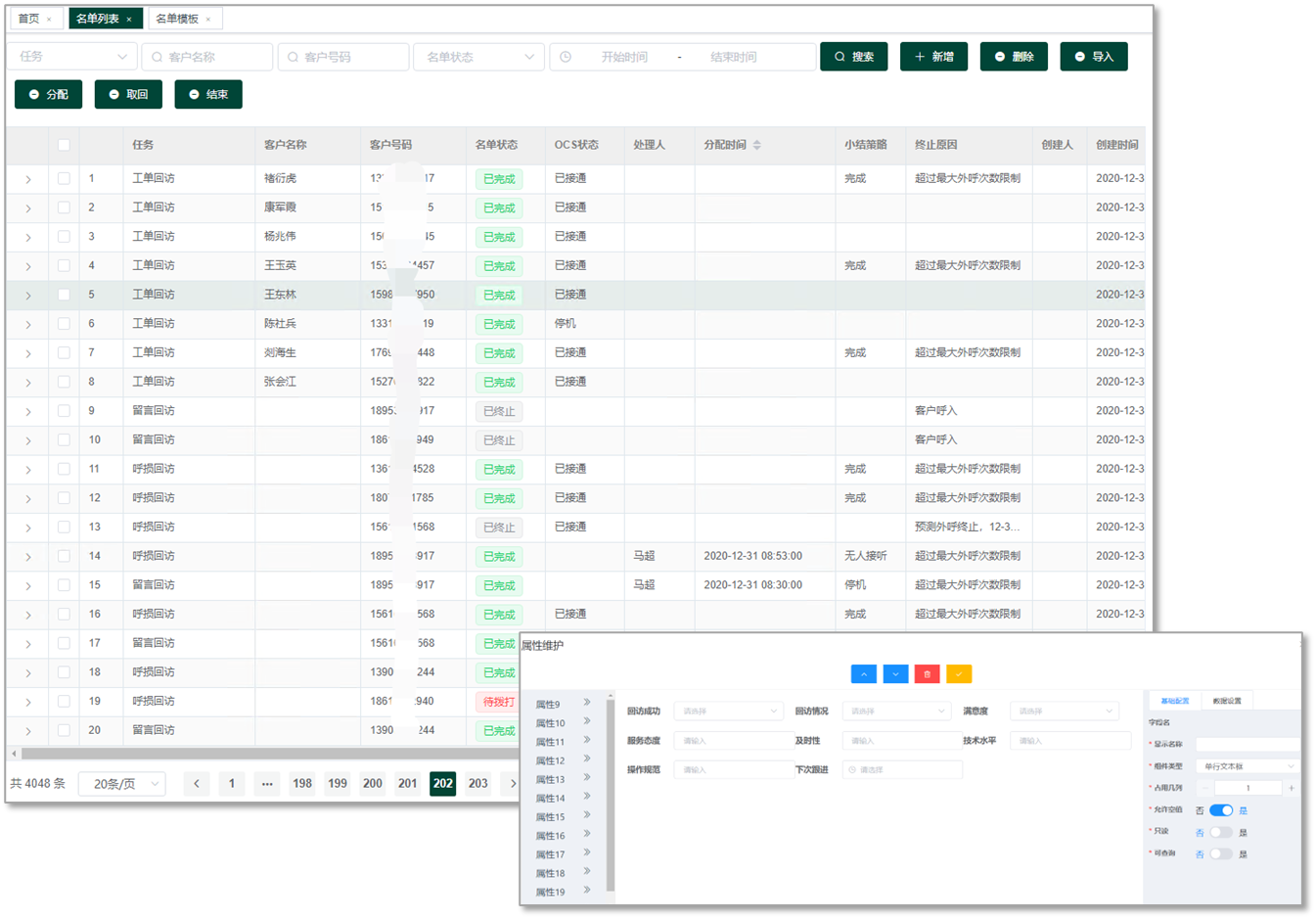Click the double-chevron icon next to 属性9
Viewport: 1316px width, 919px height.
(587, 703)
